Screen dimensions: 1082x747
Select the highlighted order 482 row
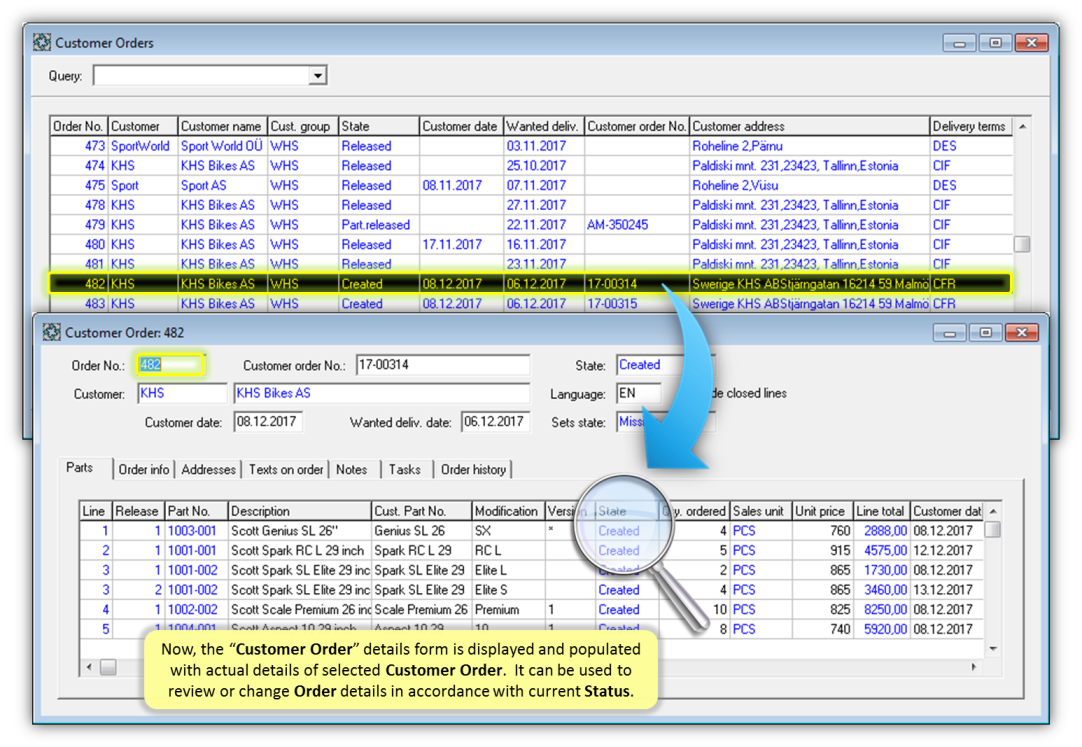[531, 283]
